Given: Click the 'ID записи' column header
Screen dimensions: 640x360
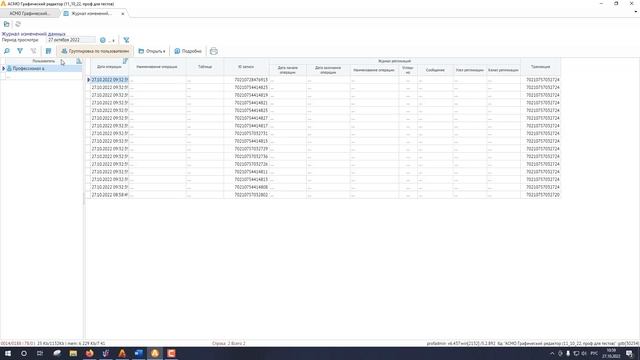Looking at the screenshot, I should click(246, 67).
